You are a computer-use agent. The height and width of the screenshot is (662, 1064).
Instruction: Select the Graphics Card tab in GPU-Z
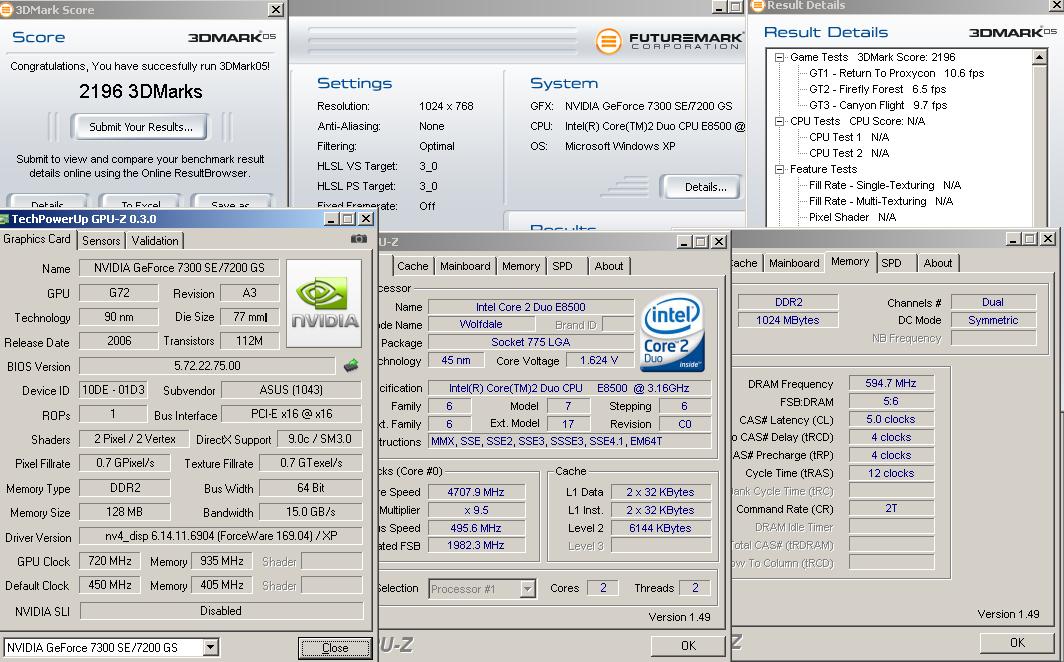tap(37, 239)
